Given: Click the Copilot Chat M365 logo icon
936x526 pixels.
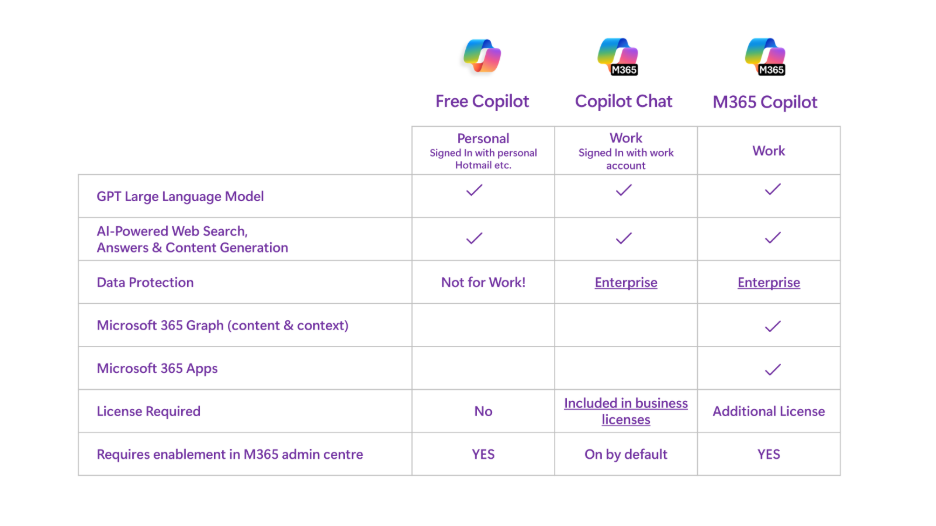Looking at the screenshot, I should click(x=617, y=56).
